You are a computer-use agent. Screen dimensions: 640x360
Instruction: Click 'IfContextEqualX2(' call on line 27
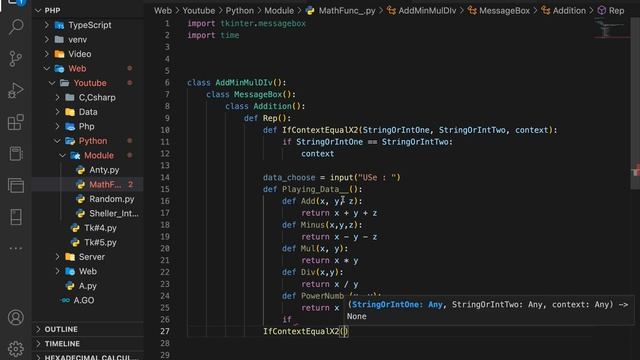[303, 331]
